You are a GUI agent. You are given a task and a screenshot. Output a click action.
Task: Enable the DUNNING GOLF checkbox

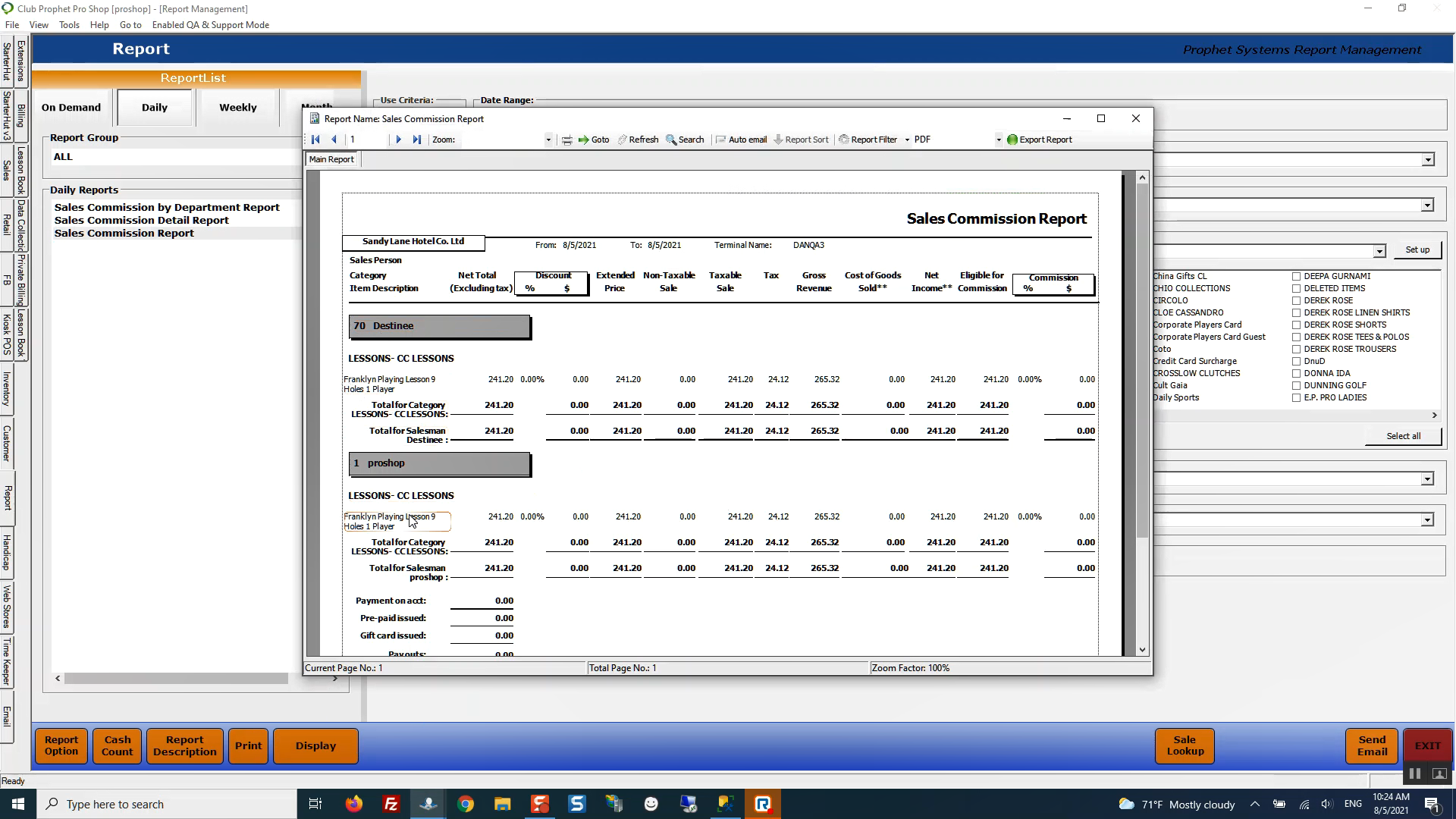(1297, 386)
